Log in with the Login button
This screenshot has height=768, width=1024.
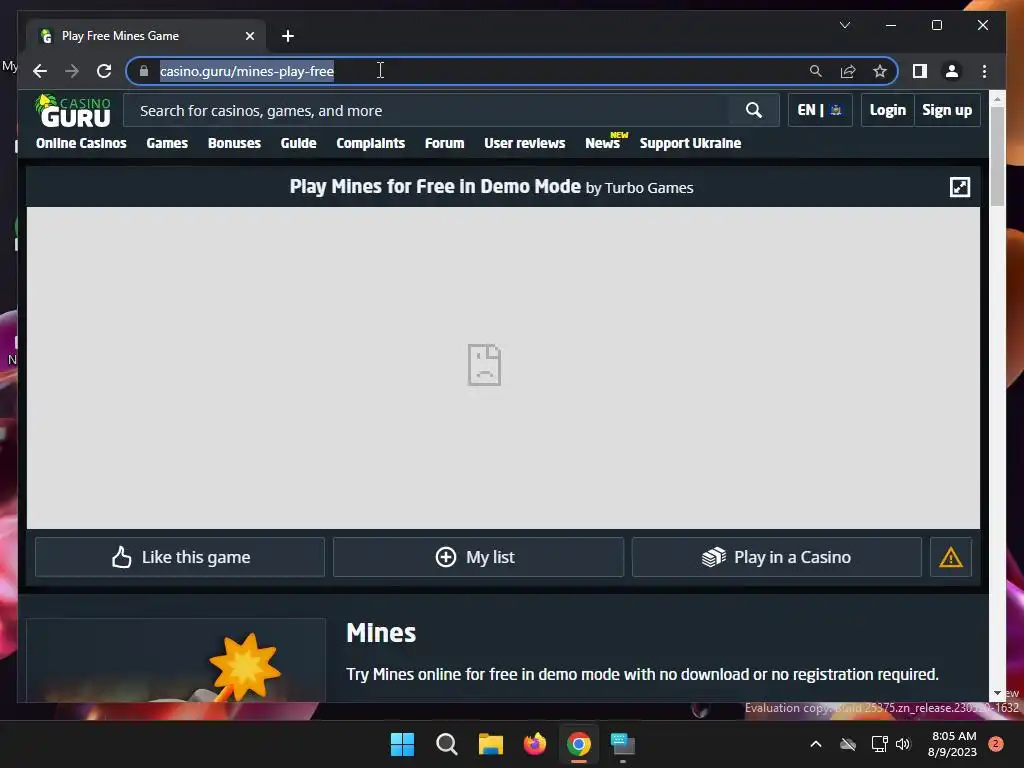tap(888, 110)
